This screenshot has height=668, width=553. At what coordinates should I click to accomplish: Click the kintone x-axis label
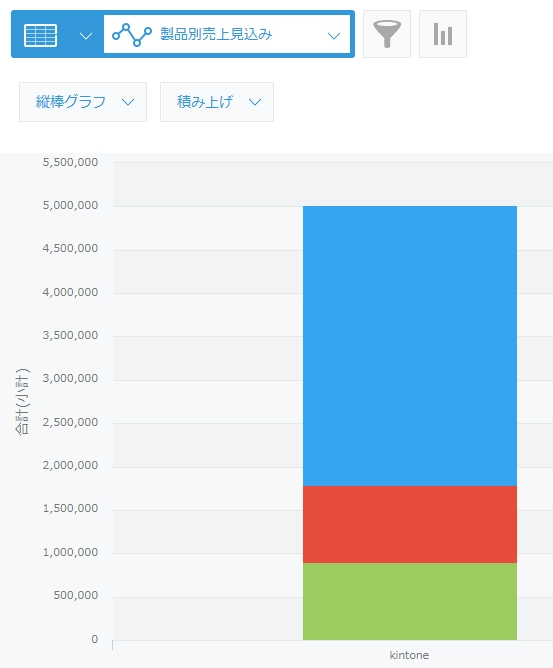click(x=409, y=655)
